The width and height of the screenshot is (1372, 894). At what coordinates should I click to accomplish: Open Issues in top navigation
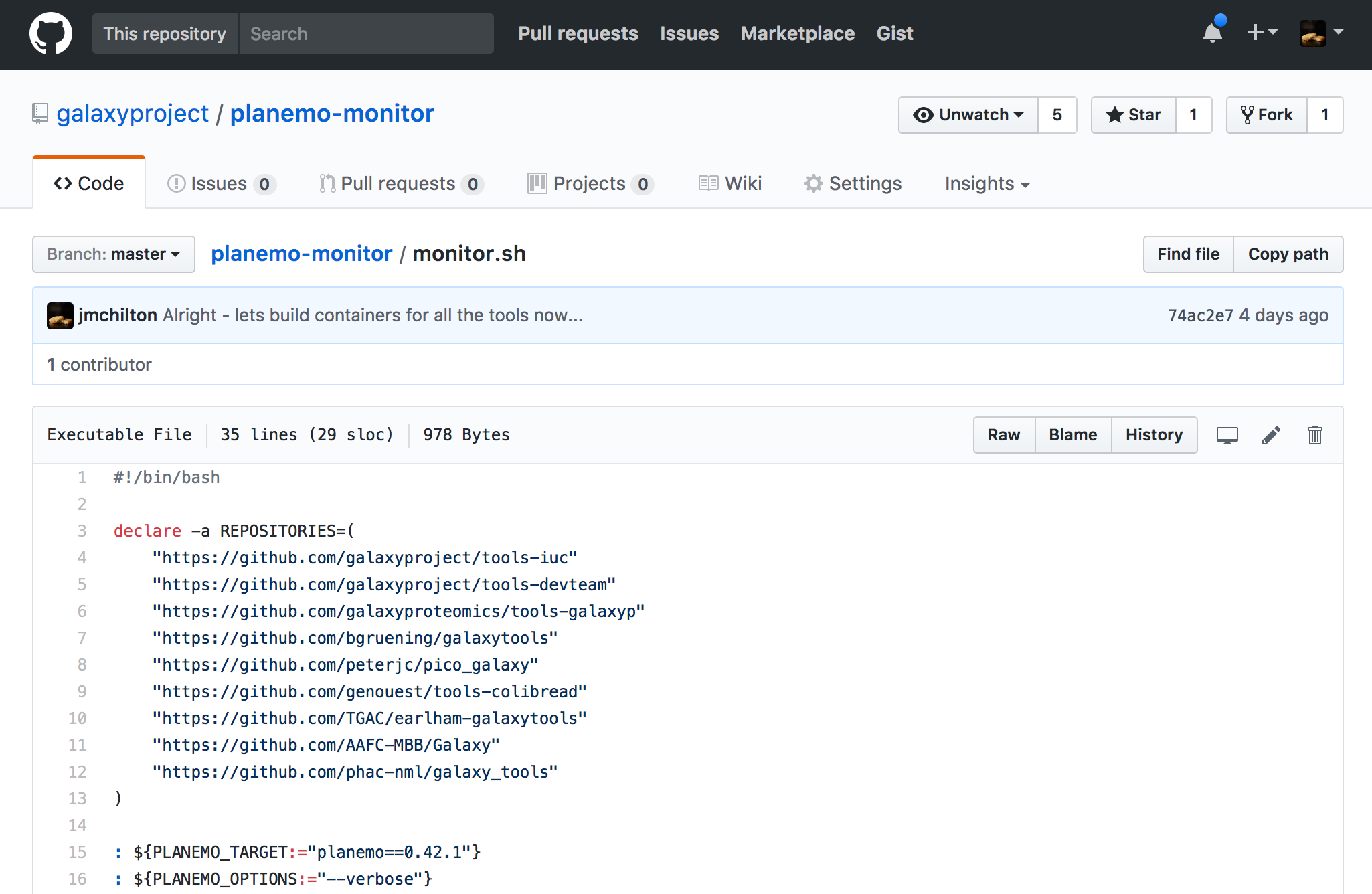(689, 33)
